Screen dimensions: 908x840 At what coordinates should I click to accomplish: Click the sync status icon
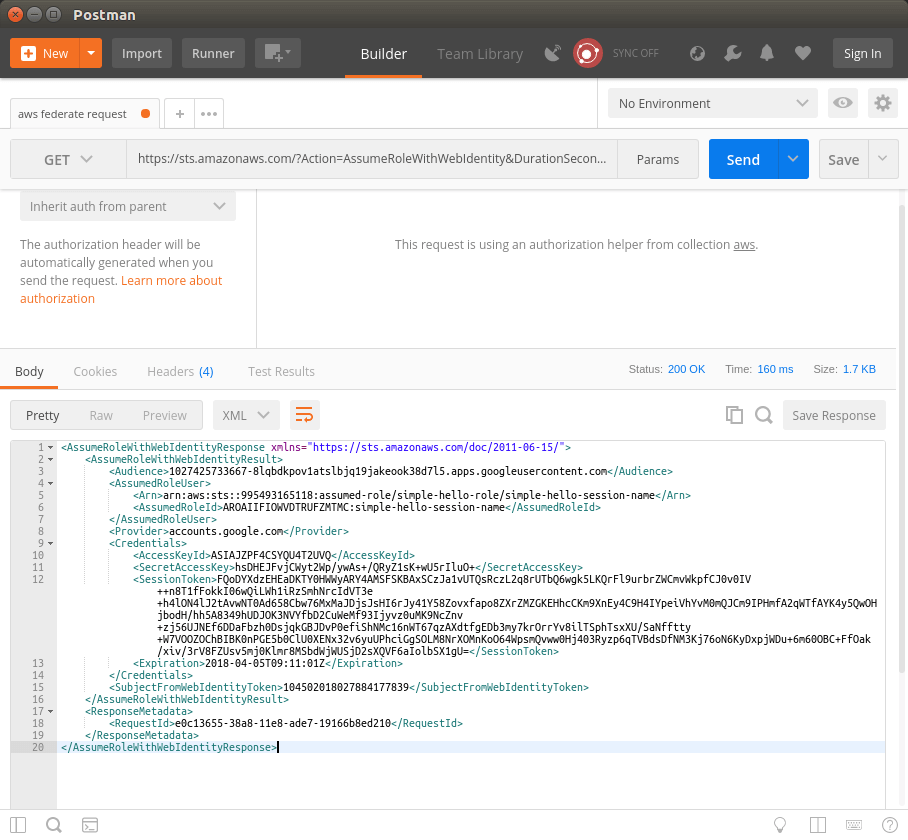pos(587,53)
